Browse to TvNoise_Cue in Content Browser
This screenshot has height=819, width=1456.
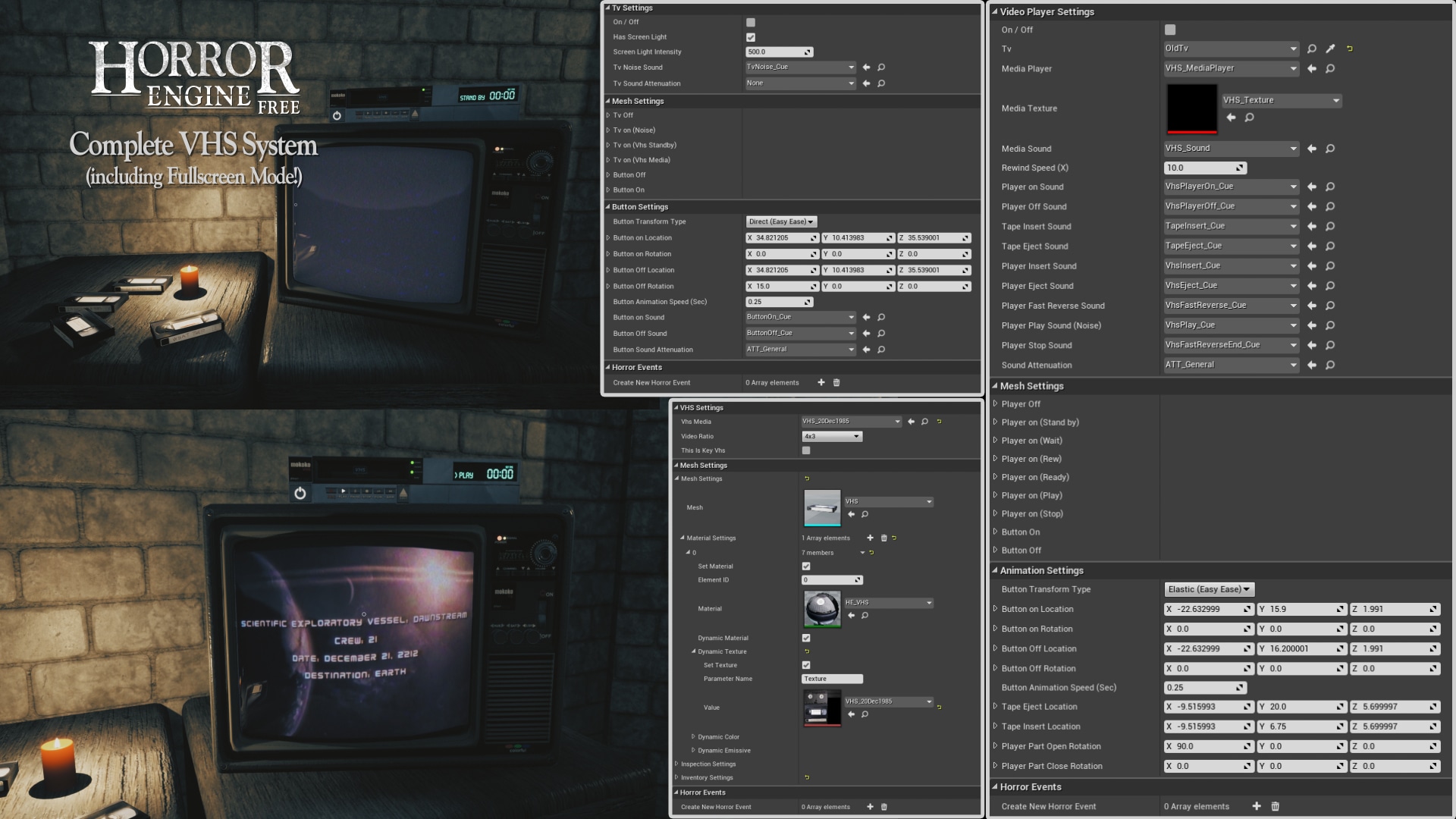click(880, 67)
